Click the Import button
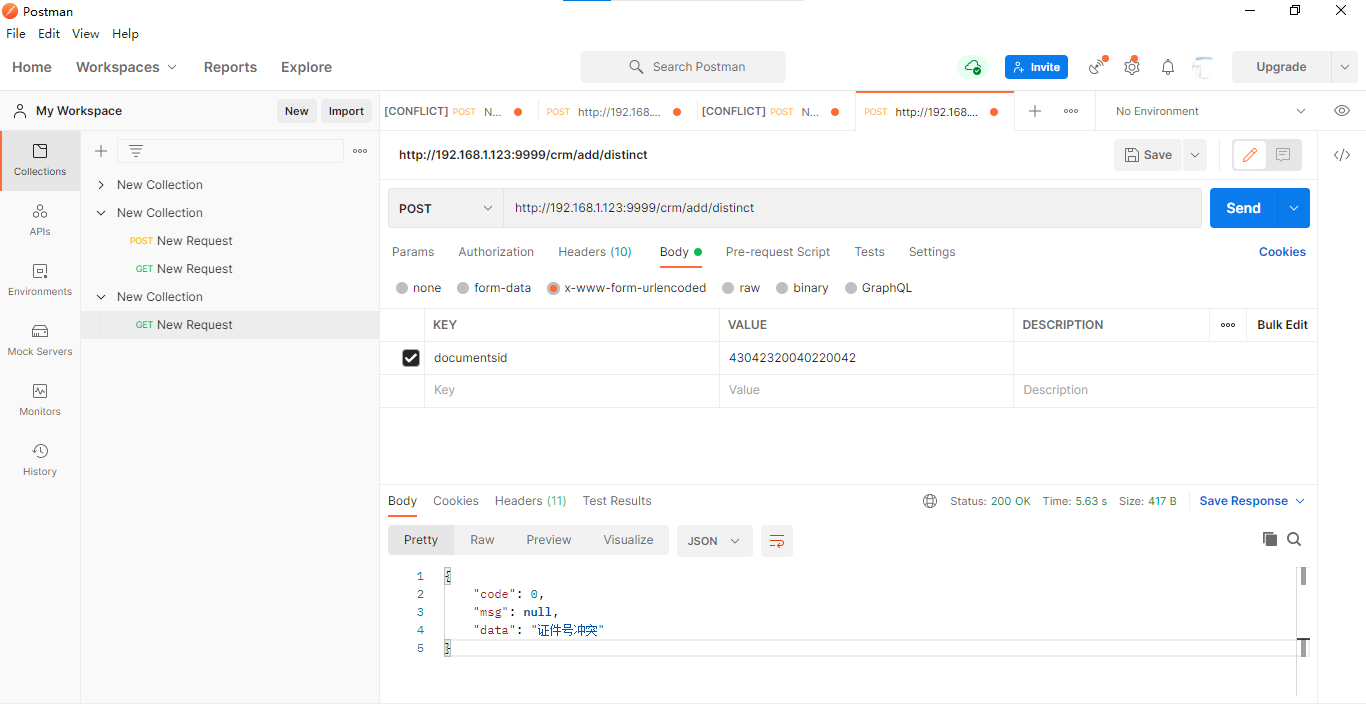The image size is (1366, 710). pos(346,111)
